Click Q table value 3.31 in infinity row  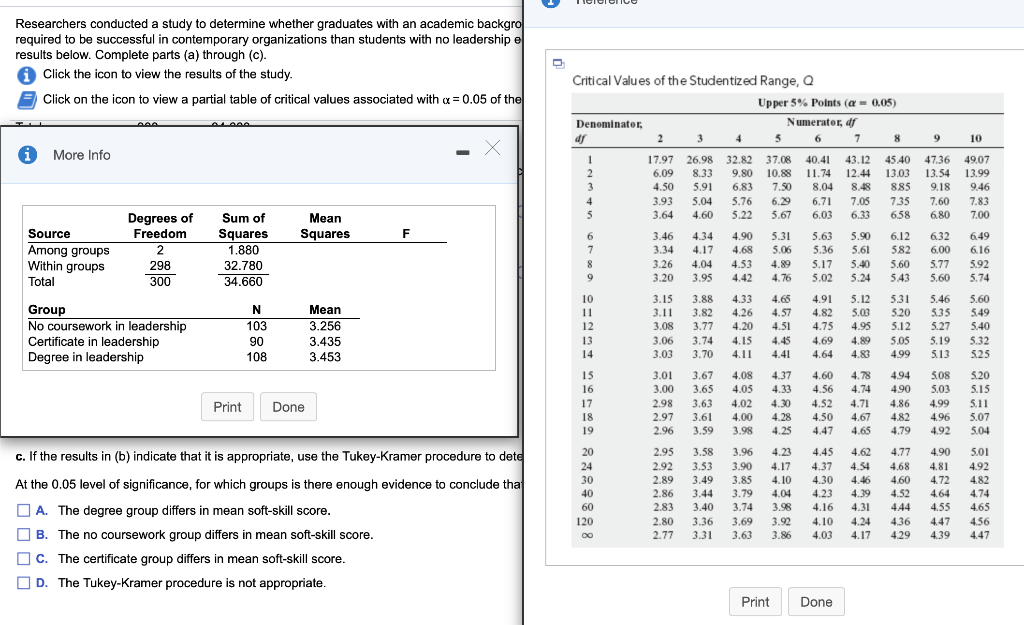[x=702, y=535]
